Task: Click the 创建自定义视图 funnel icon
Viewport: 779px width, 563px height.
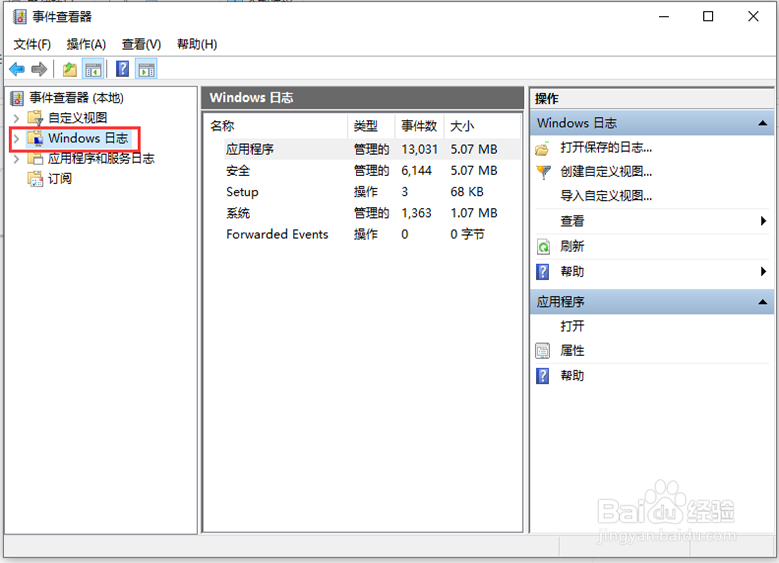Action: coord(544,172)
